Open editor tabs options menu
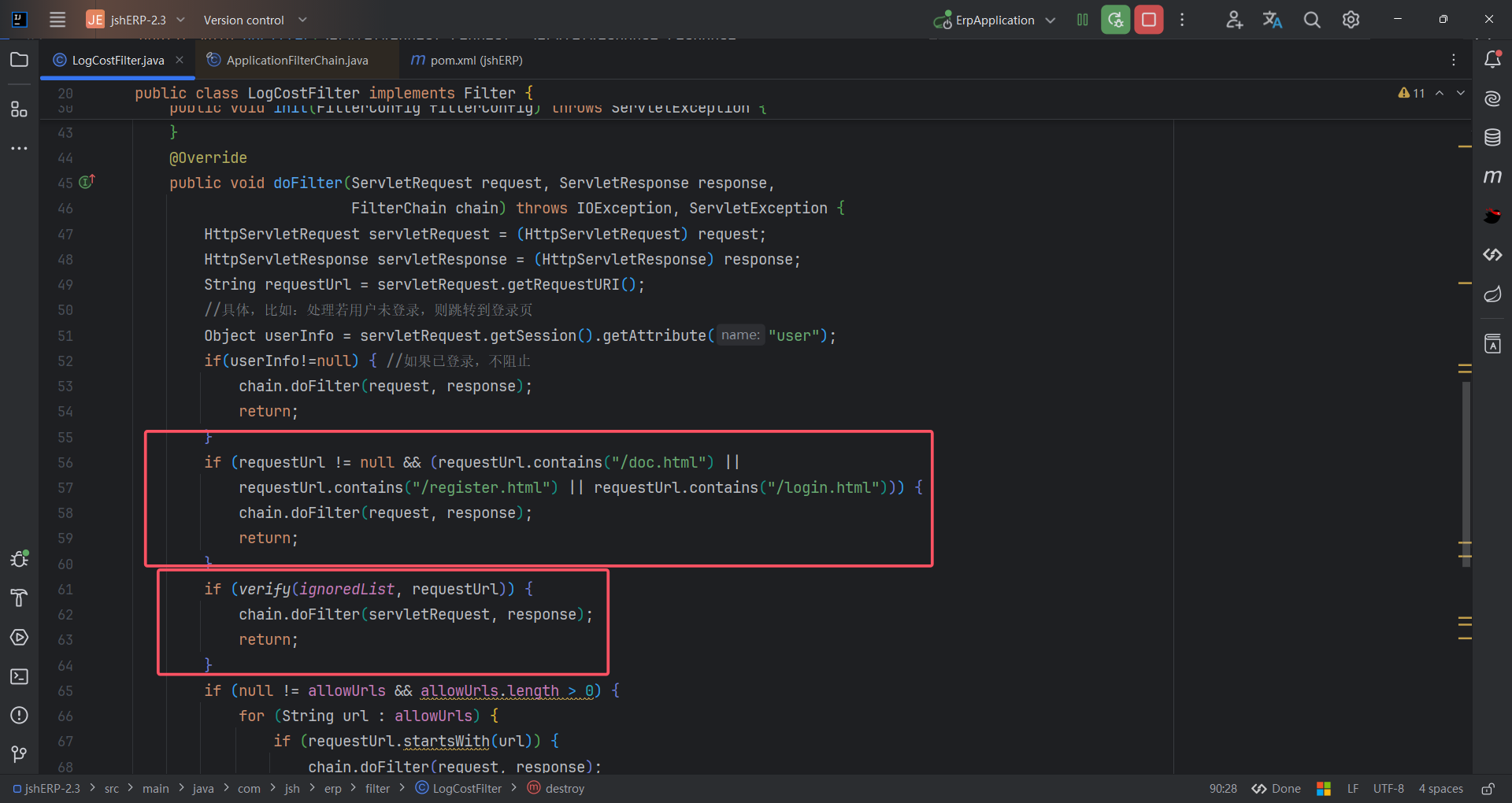Image resolution: width=1512 pixels, height=803 pixels. [x=1454, y=60]
